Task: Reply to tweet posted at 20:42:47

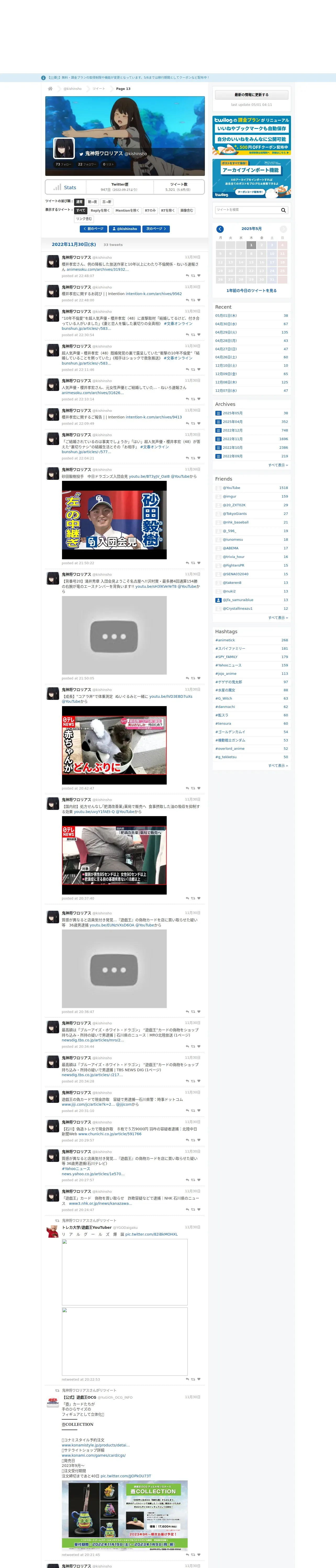Action: click(187, 788)
